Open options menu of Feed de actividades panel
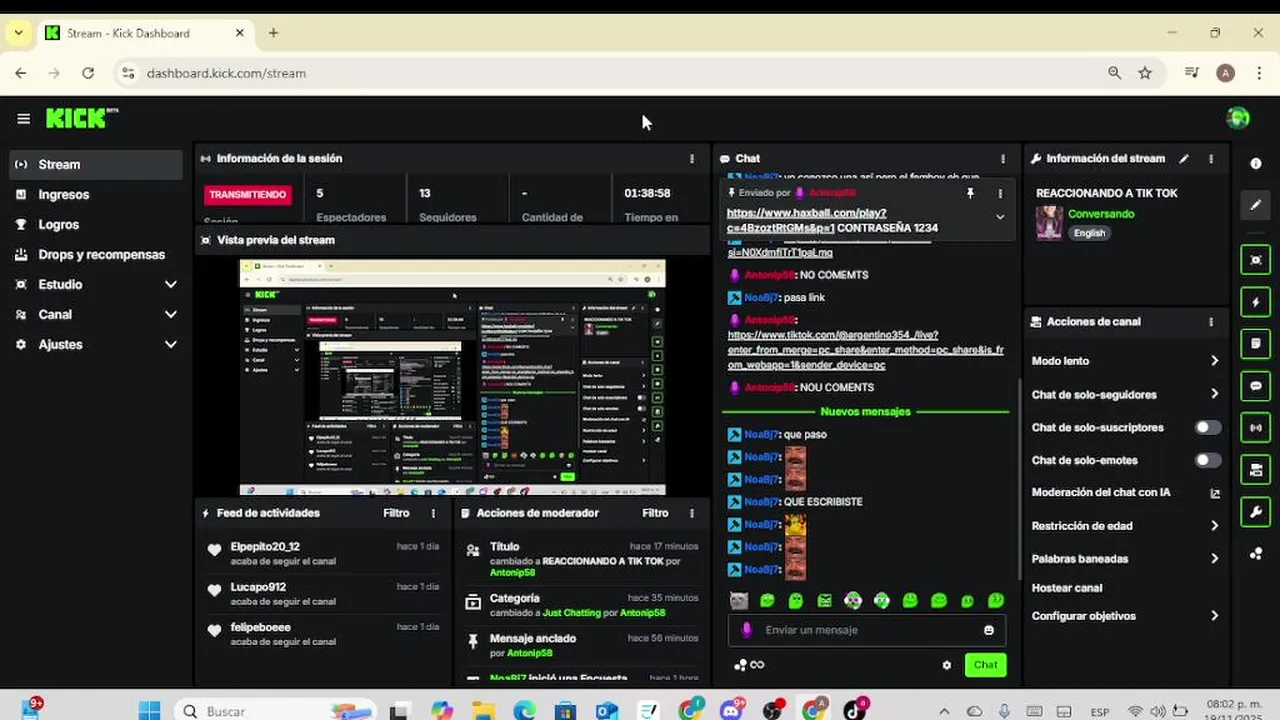Viewport: 1280px width, 720px height. click(x=433, y=513)
